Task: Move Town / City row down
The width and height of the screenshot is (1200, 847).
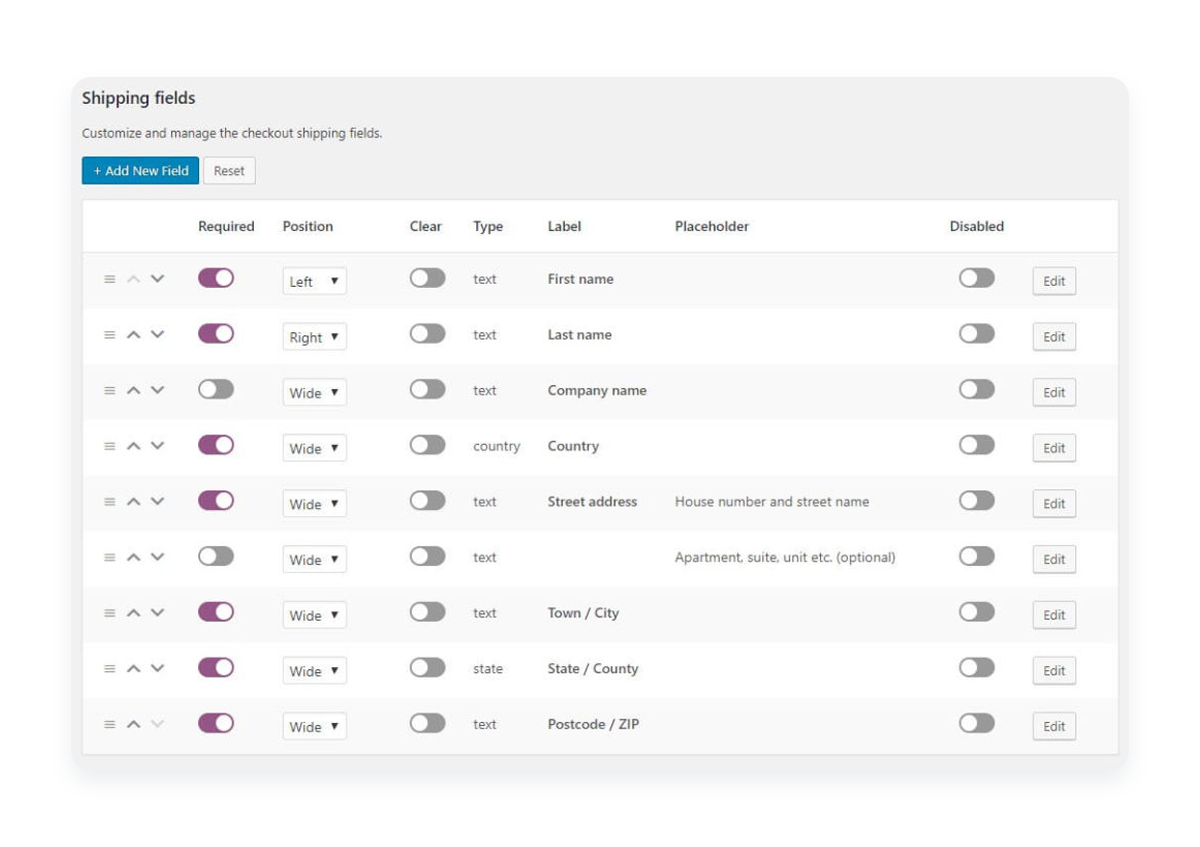Action: (x=157, y=613)
